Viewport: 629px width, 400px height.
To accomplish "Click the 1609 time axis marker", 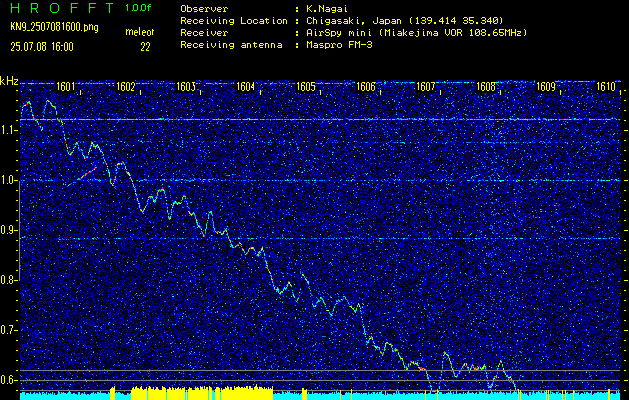I will (546, 86).
